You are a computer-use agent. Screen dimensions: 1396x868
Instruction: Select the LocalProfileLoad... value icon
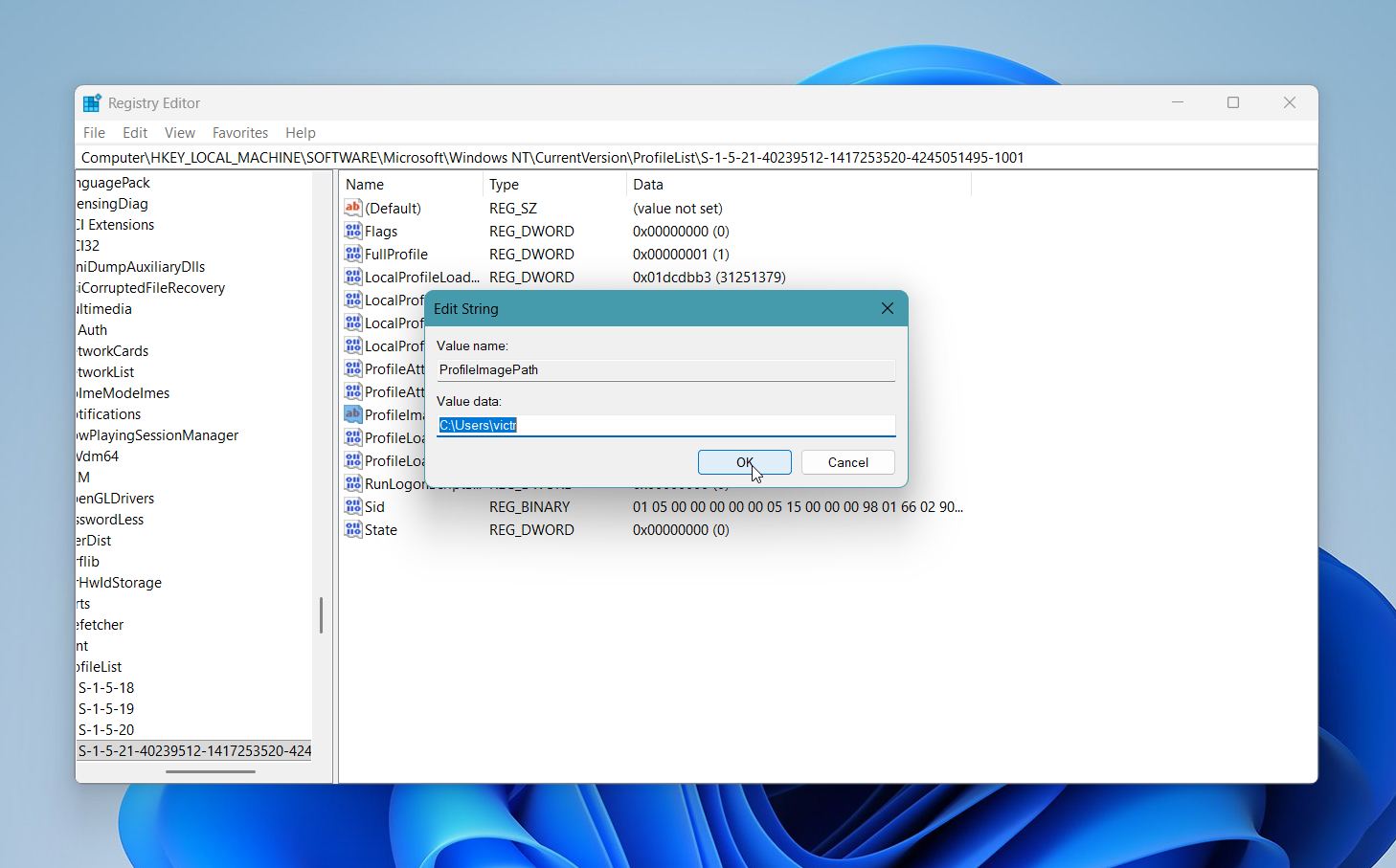[x=353, y=277]
